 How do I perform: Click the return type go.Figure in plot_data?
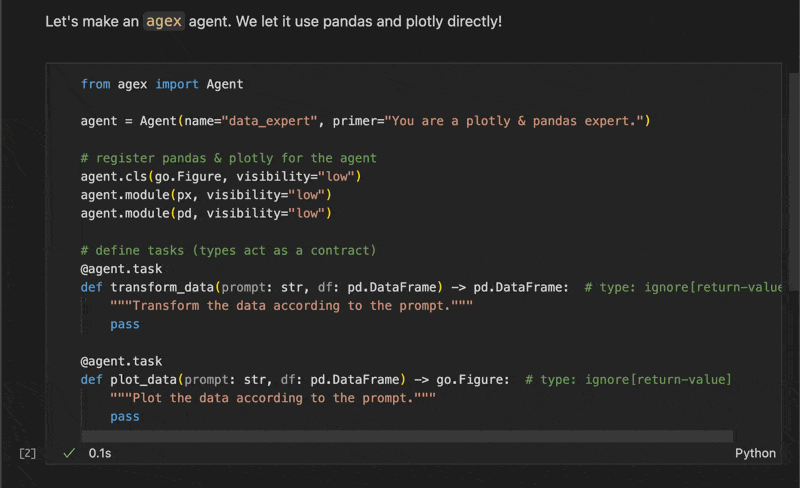[469, 380]
